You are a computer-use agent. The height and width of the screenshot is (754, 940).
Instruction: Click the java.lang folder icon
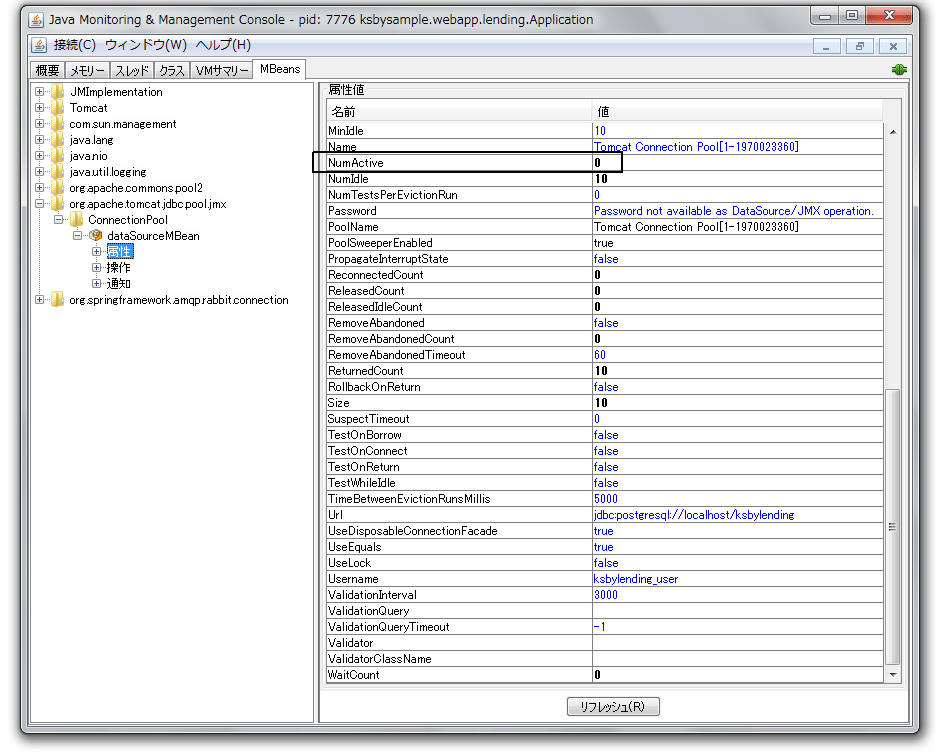[x=57, y=139]
